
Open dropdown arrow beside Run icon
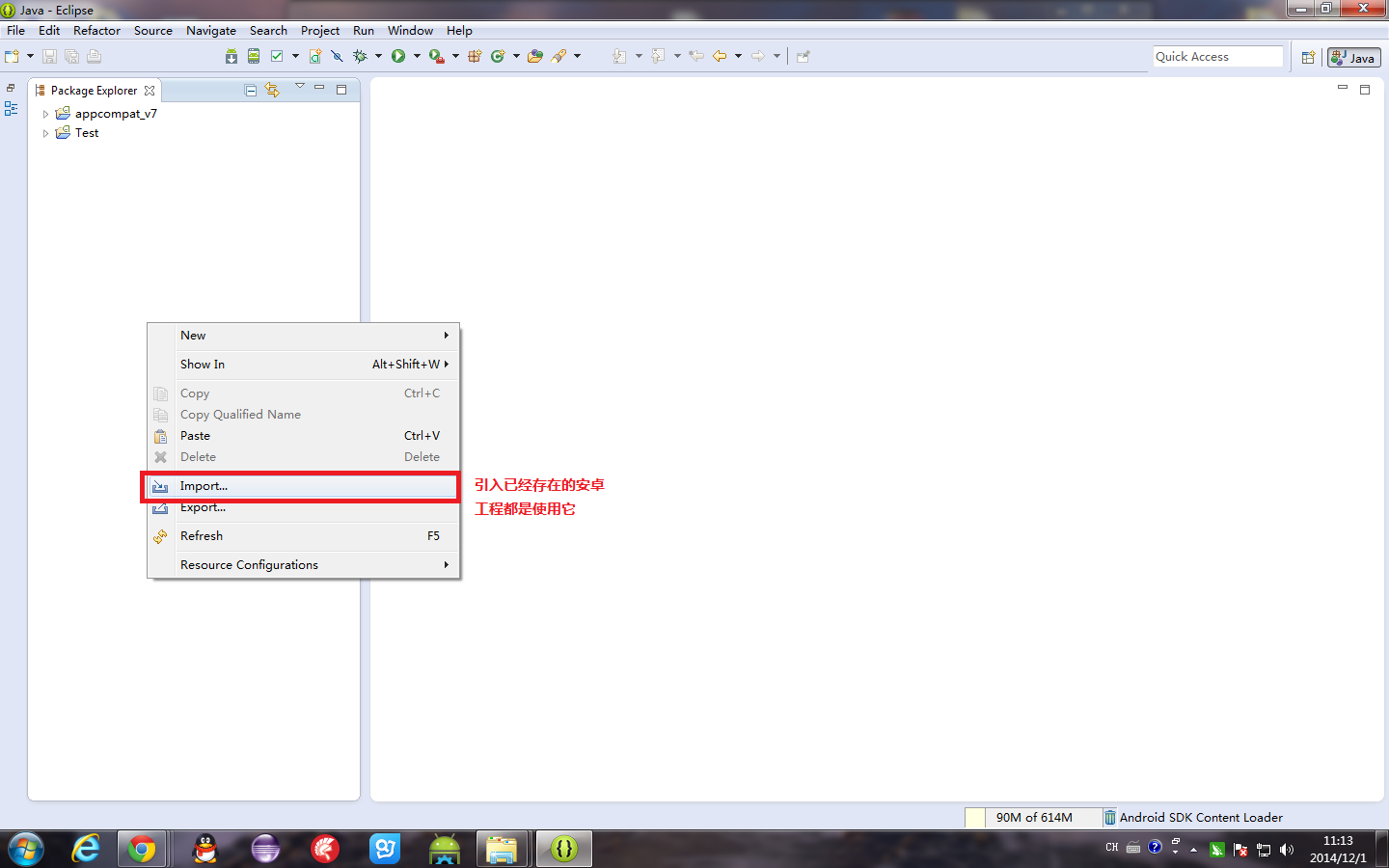pos(417,56)
